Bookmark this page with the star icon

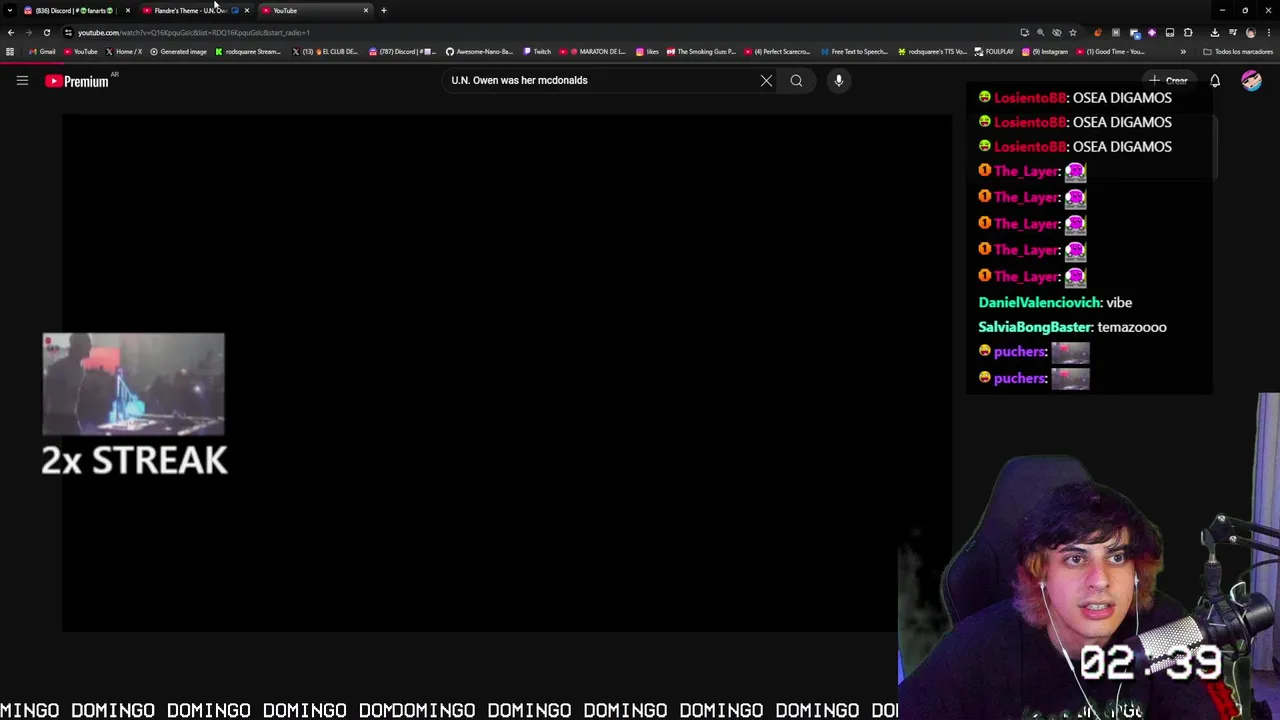tap(1073, 32)
